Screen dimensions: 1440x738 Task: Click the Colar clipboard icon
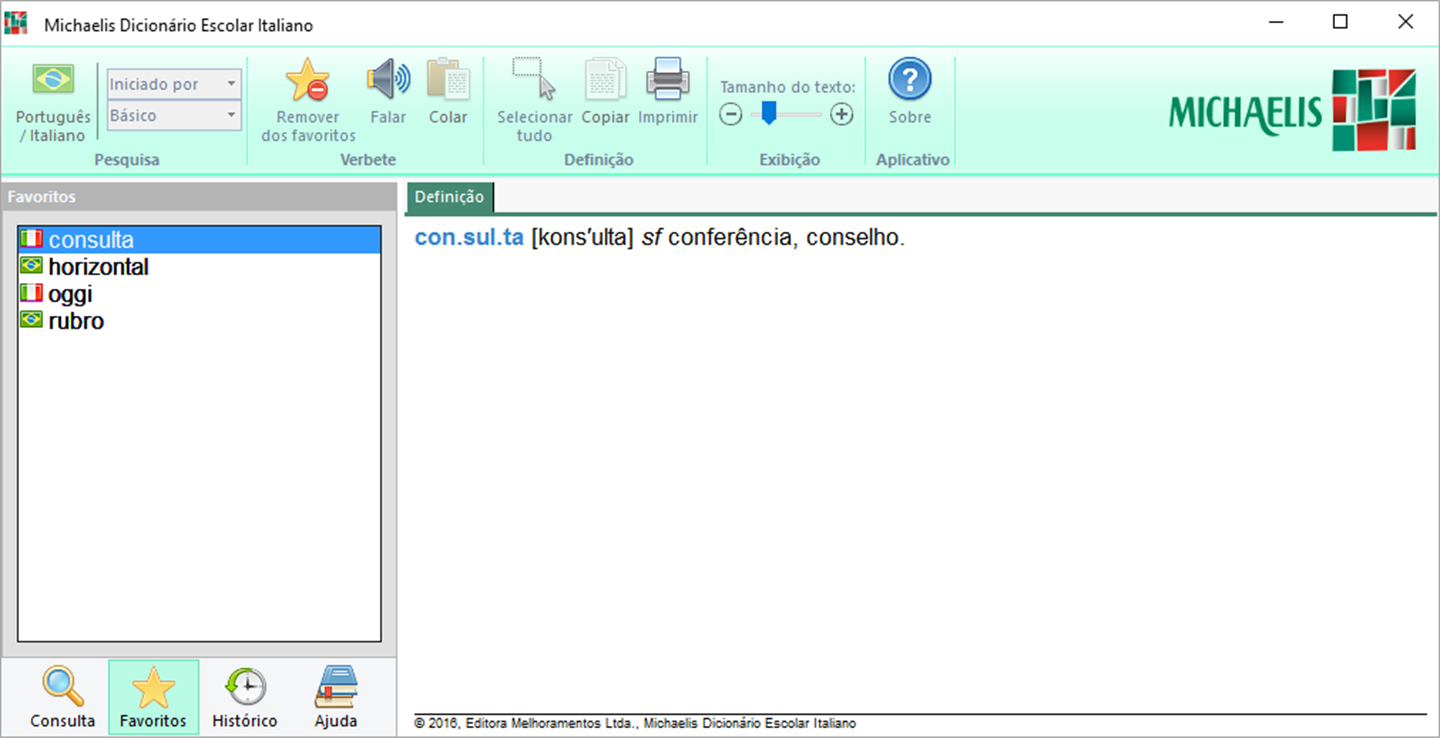point(448,80)
